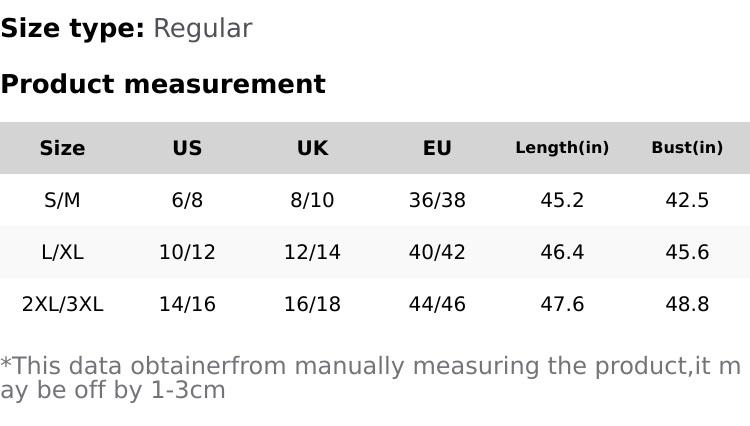Click the 46.4 length value
The width and height of the screenshot is (750, 426).
[562, 252]
